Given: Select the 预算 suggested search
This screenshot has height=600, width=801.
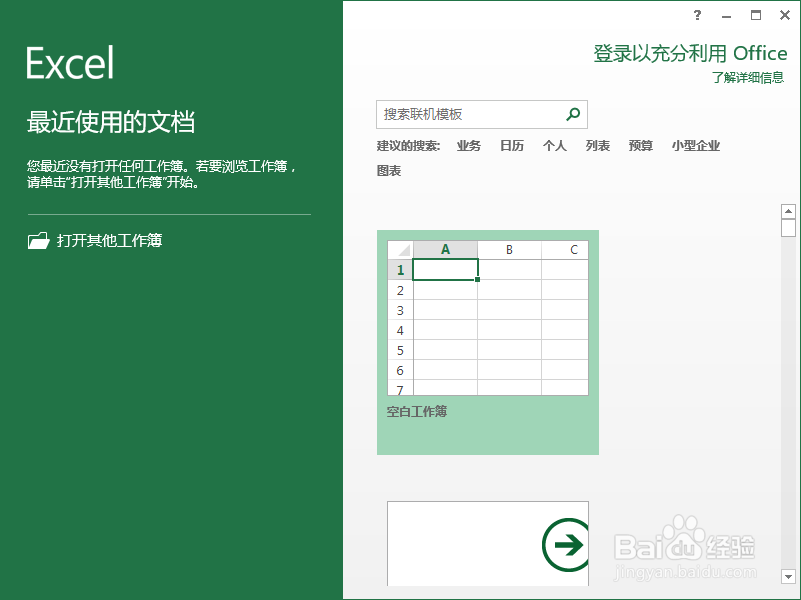Looking at the screenshot, I should click(640, 145).
